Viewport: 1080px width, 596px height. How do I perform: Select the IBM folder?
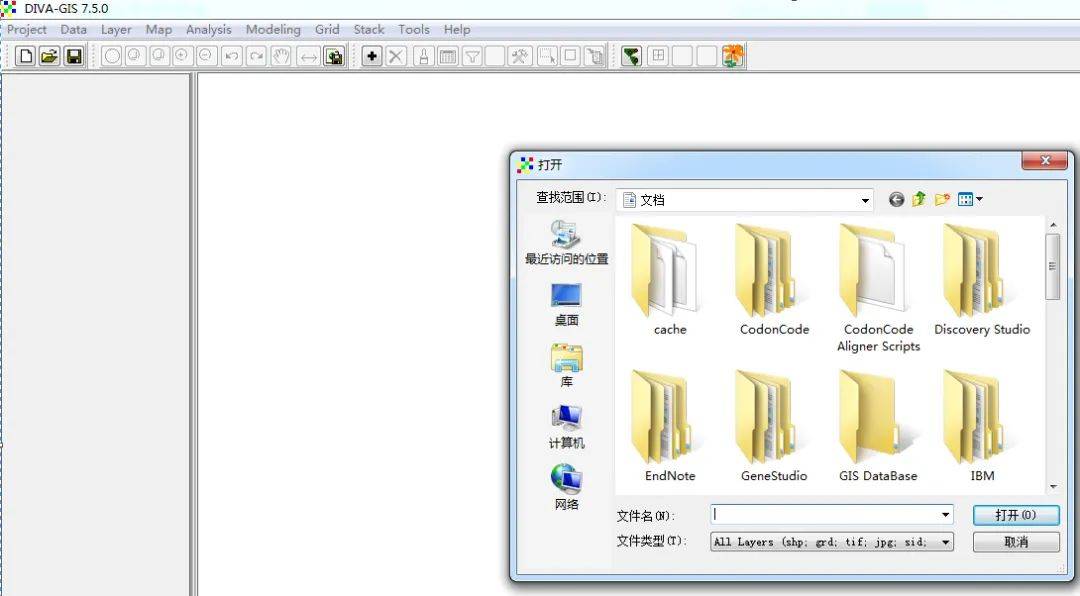coord(982,427)
